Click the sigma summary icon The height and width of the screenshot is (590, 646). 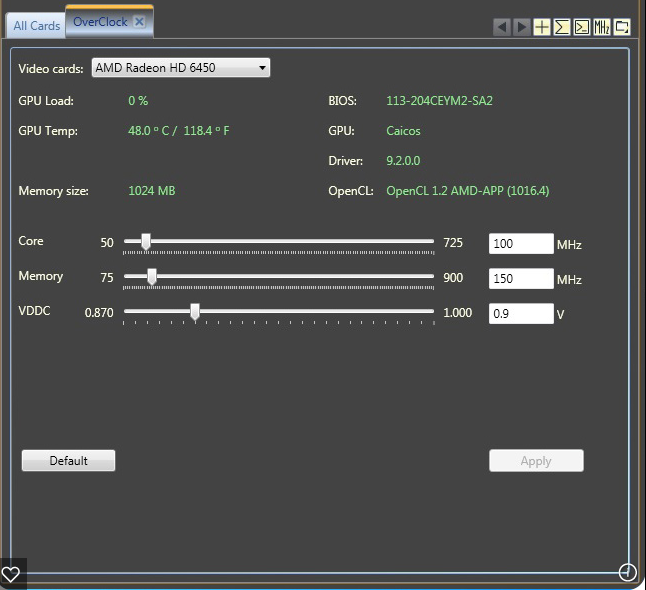point(562,27)
